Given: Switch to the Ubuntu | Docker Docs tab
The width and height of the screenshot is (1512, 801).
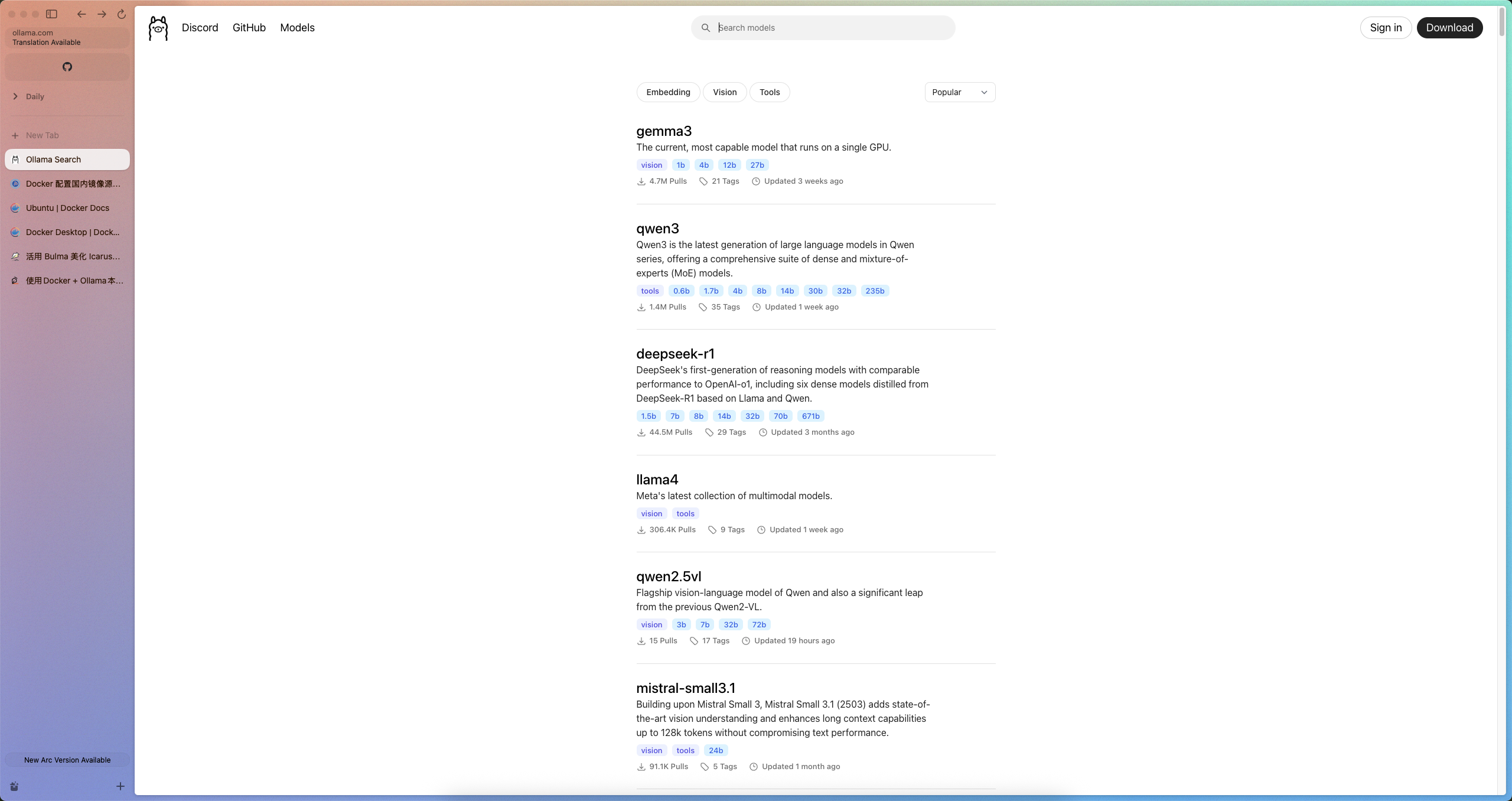Looking at the screenshot, I should click(67, 208).
